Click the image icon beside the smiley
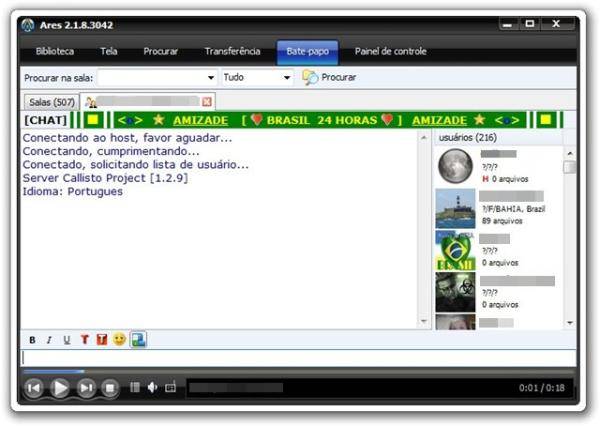 click(x=138, y=339)
